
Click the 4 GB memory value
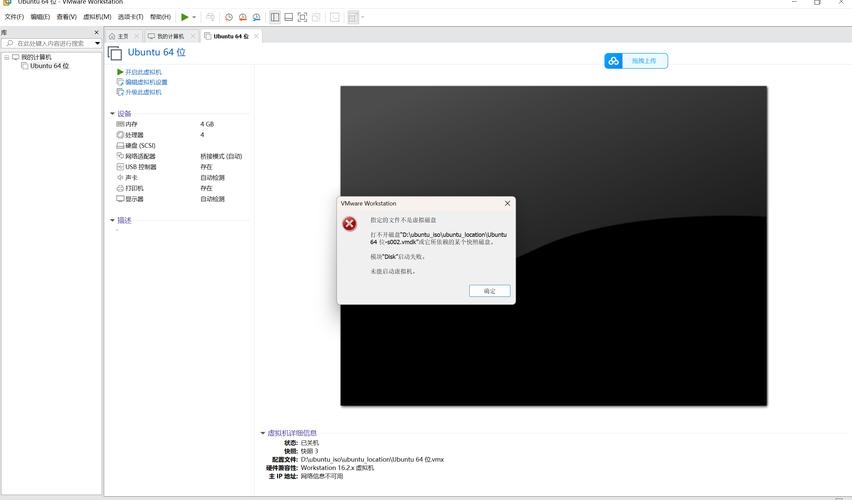207,124
